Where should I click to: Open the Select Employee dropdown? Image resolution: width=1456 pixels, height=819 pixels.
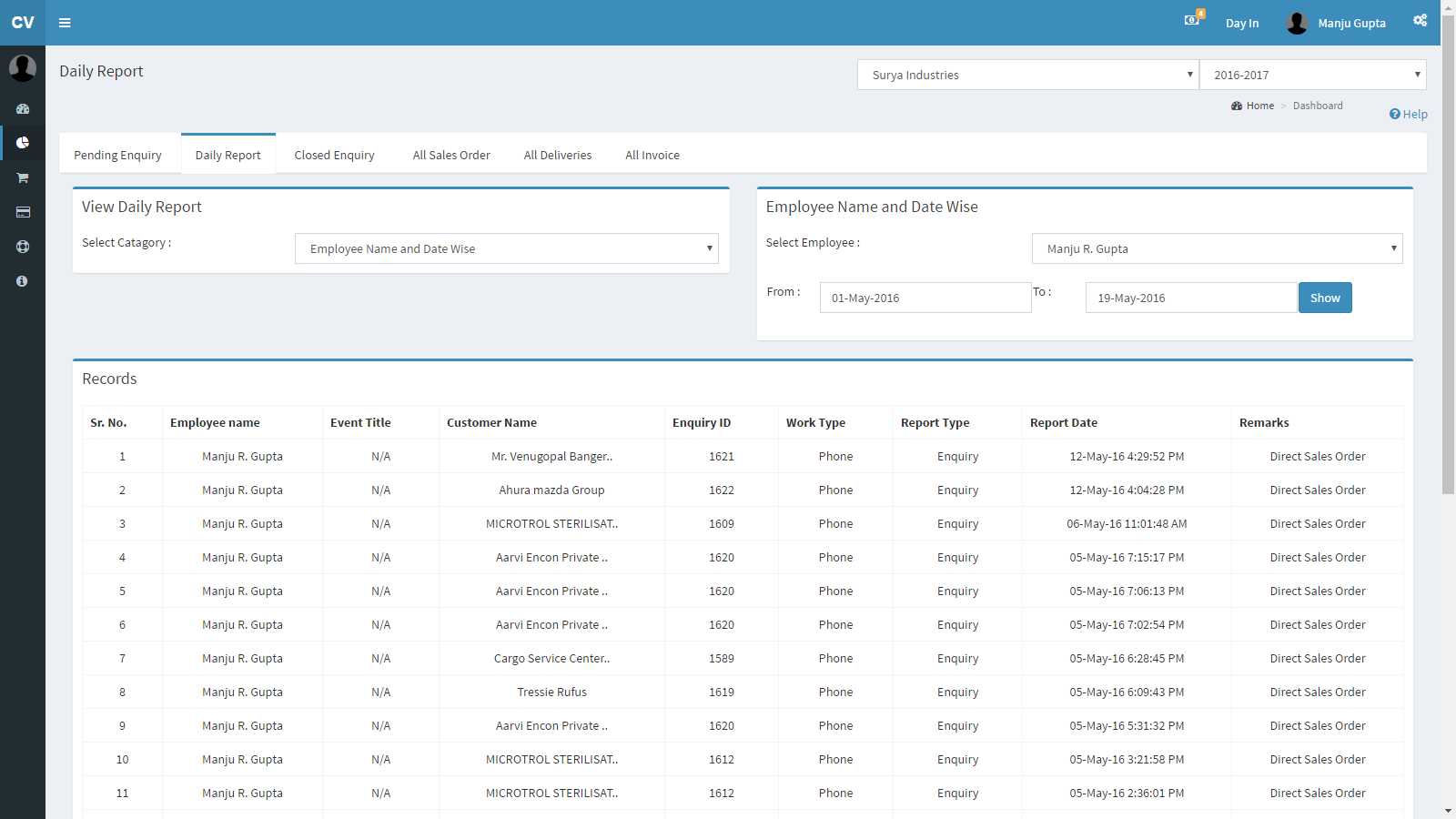tap(1217, 248)
